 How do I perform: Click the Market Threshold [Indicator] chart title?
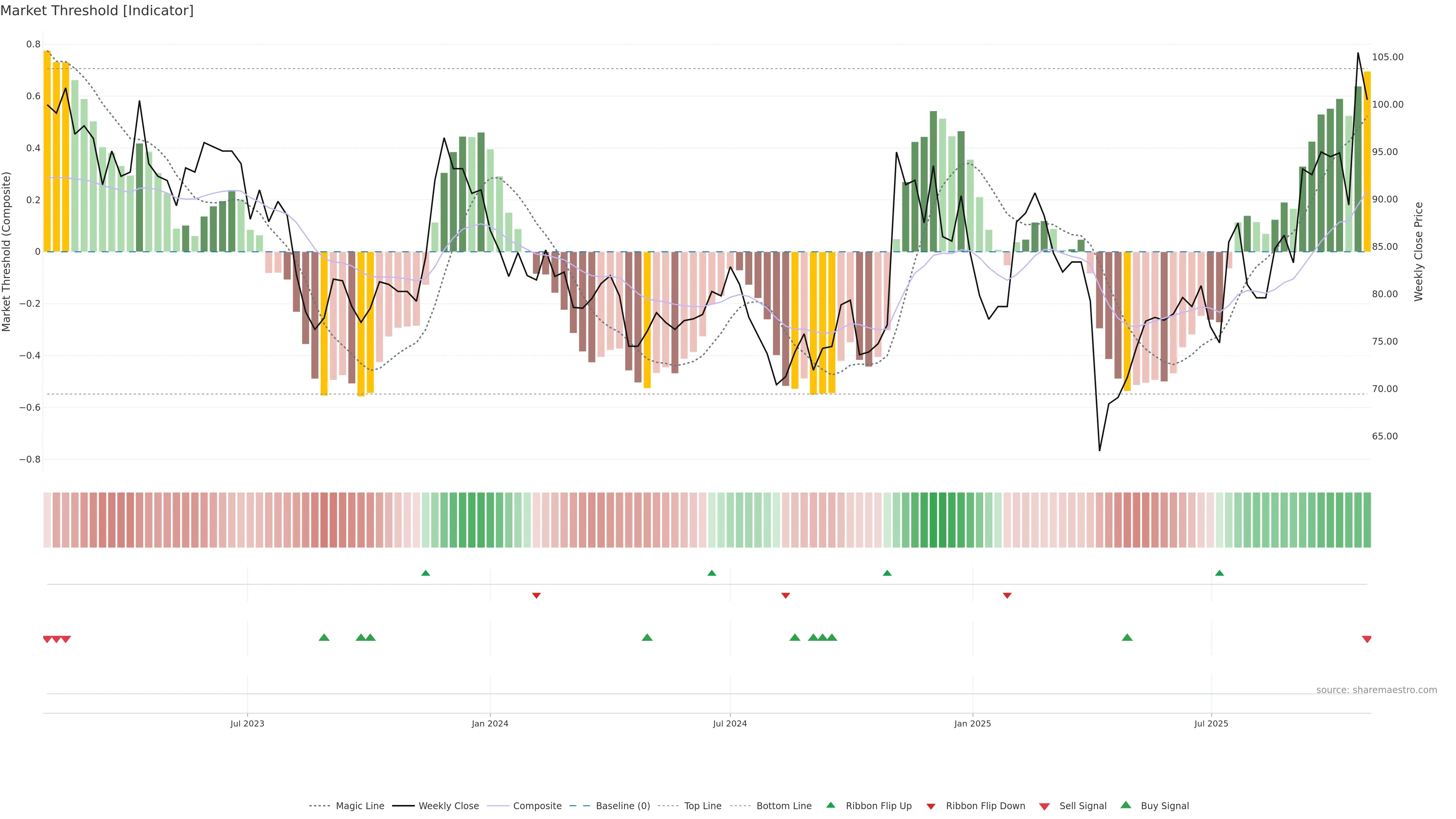97,11
